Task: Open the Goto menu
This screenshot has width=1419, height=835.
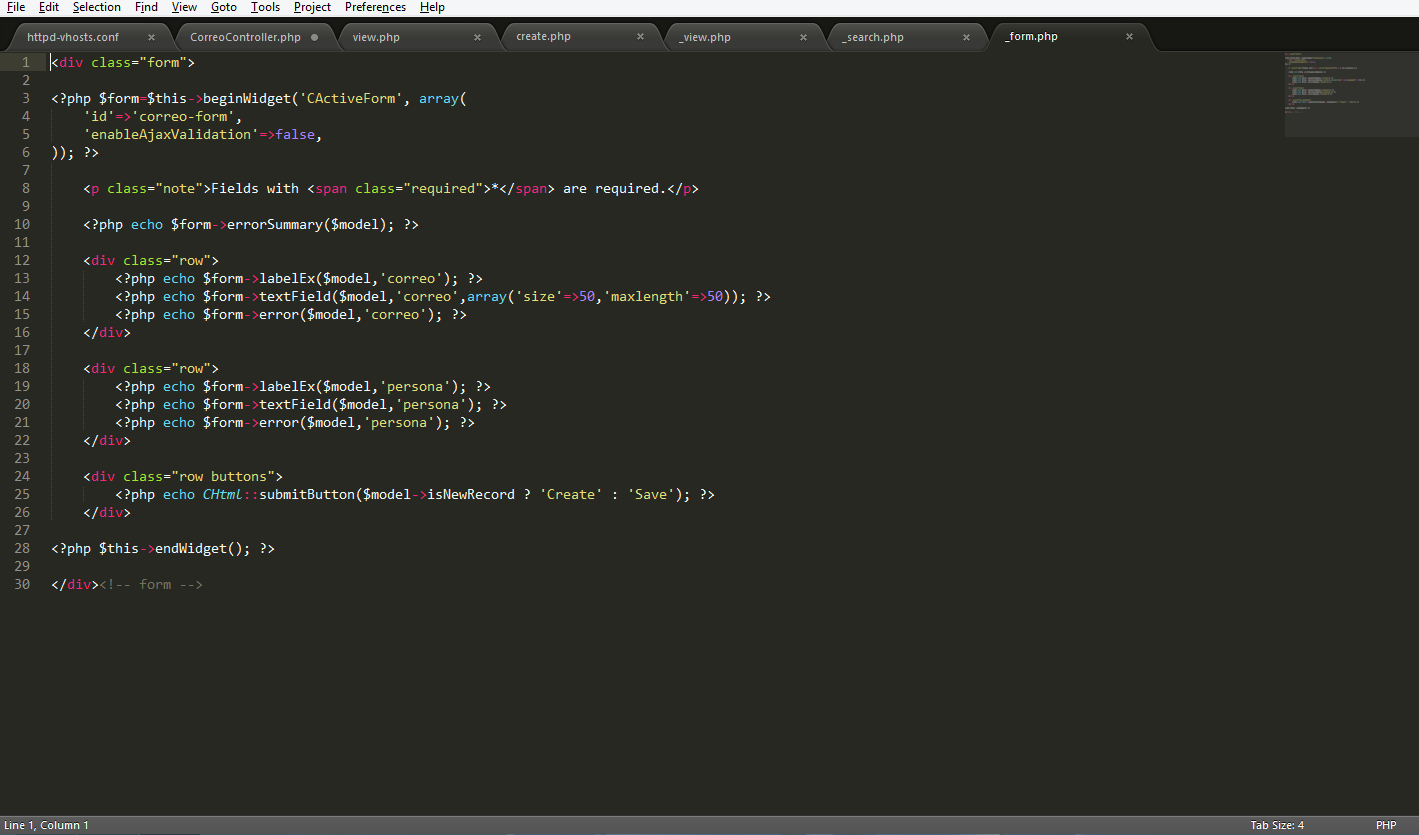Action: pos(223,7)
